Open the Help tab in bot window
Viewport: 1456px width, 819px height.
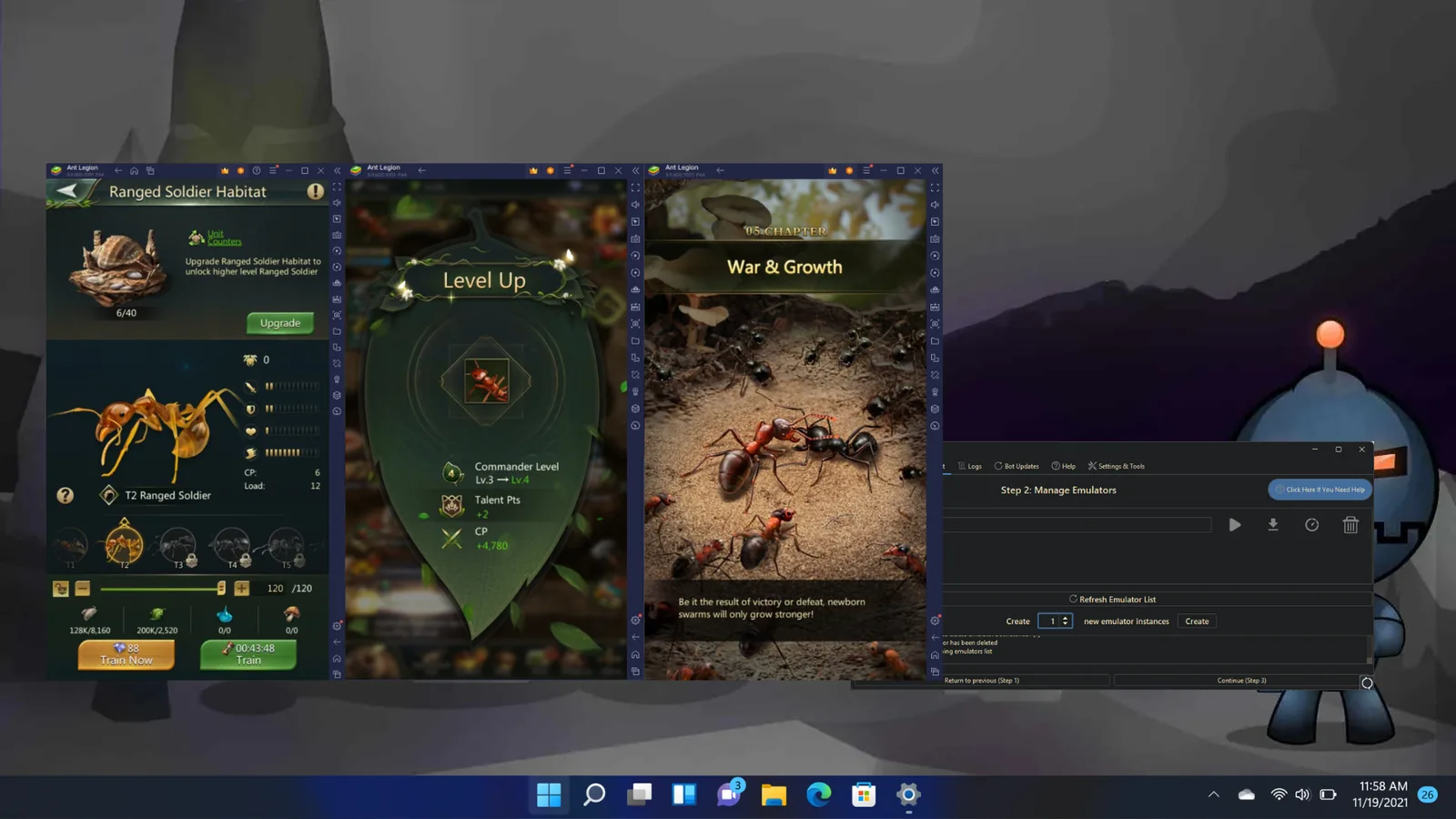click(x=1064, y=466)
